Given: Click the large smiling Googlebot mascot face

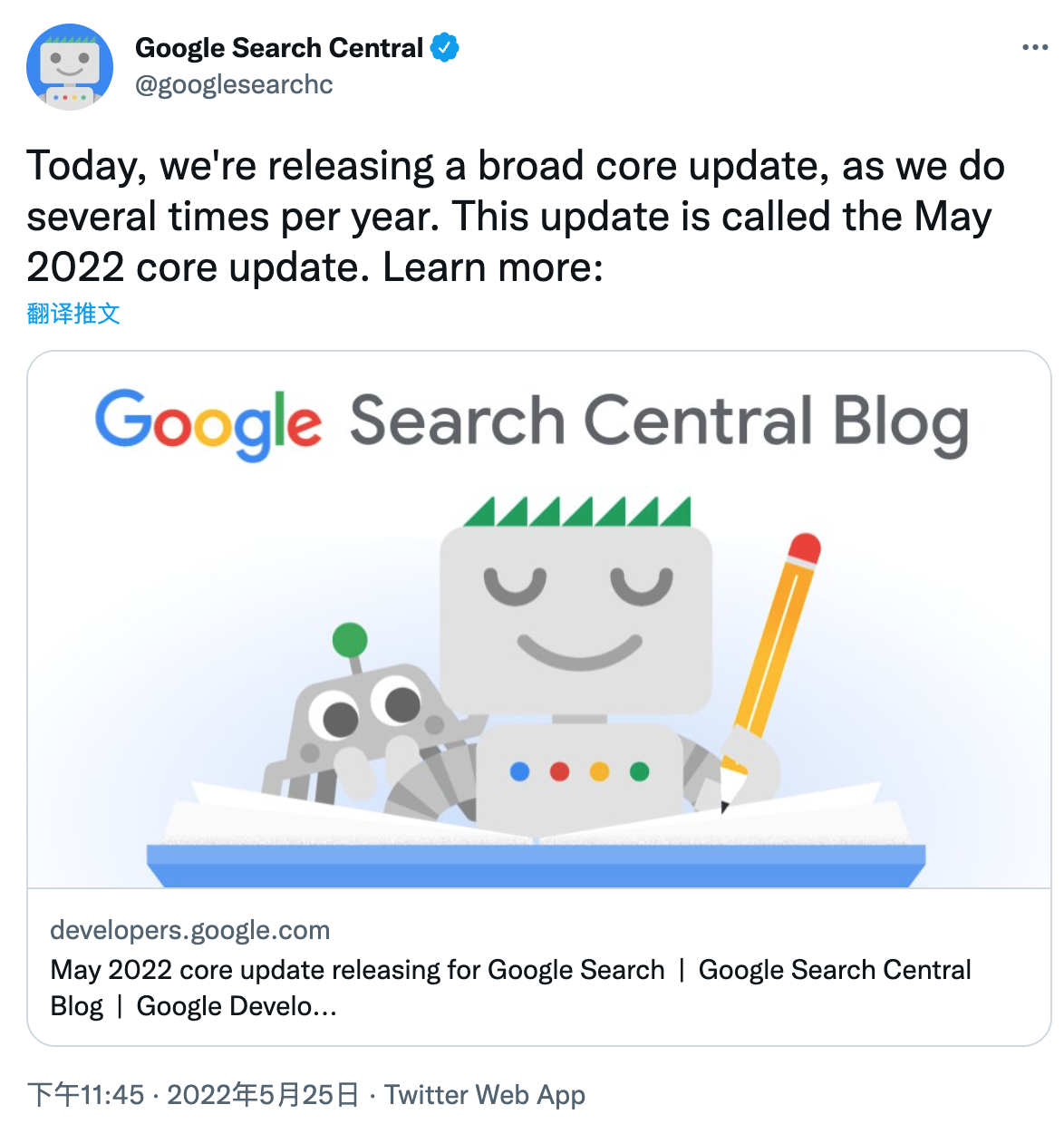Looking at the screenshot, I should (x=576, y=618).
